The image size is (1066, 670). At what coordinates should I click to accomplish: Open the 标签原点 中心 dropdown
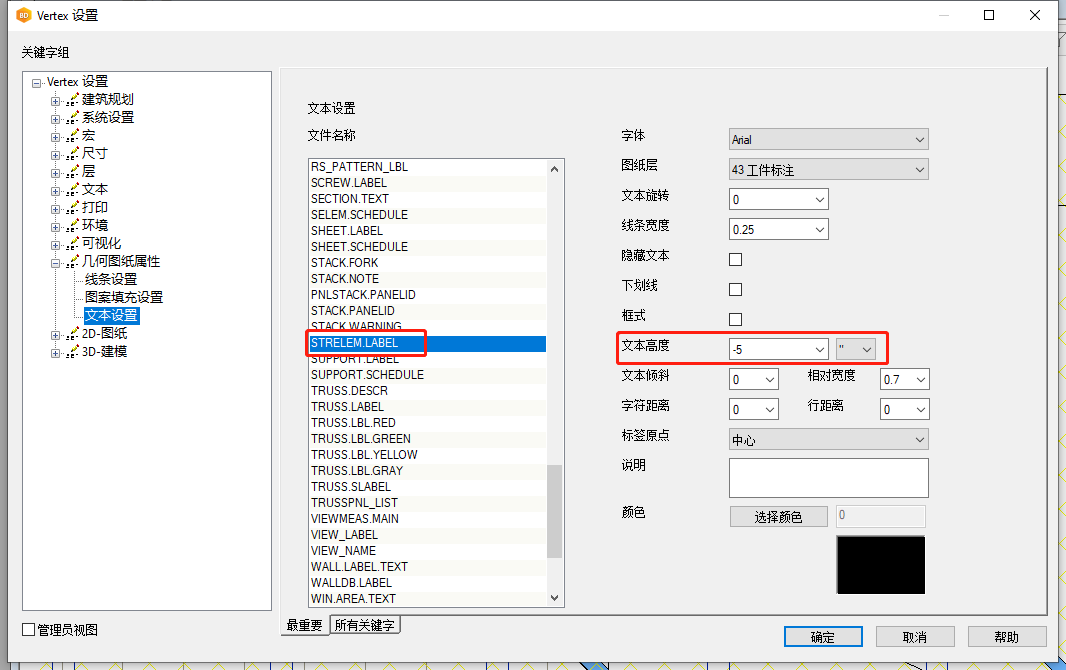829,439
